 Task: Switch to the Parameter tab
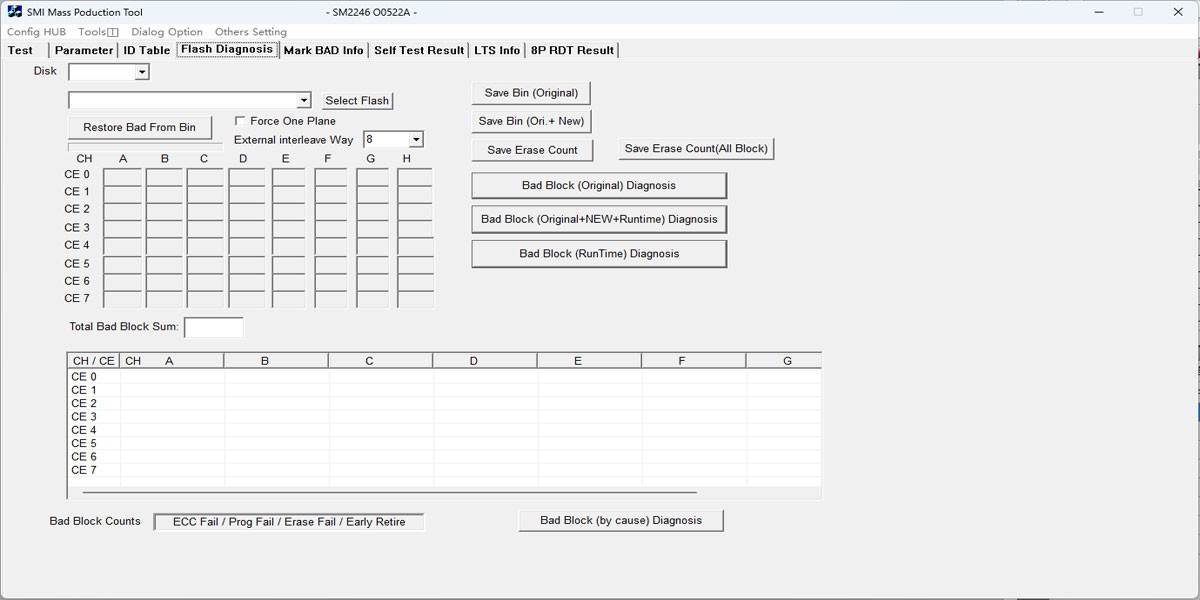(84, 50)
